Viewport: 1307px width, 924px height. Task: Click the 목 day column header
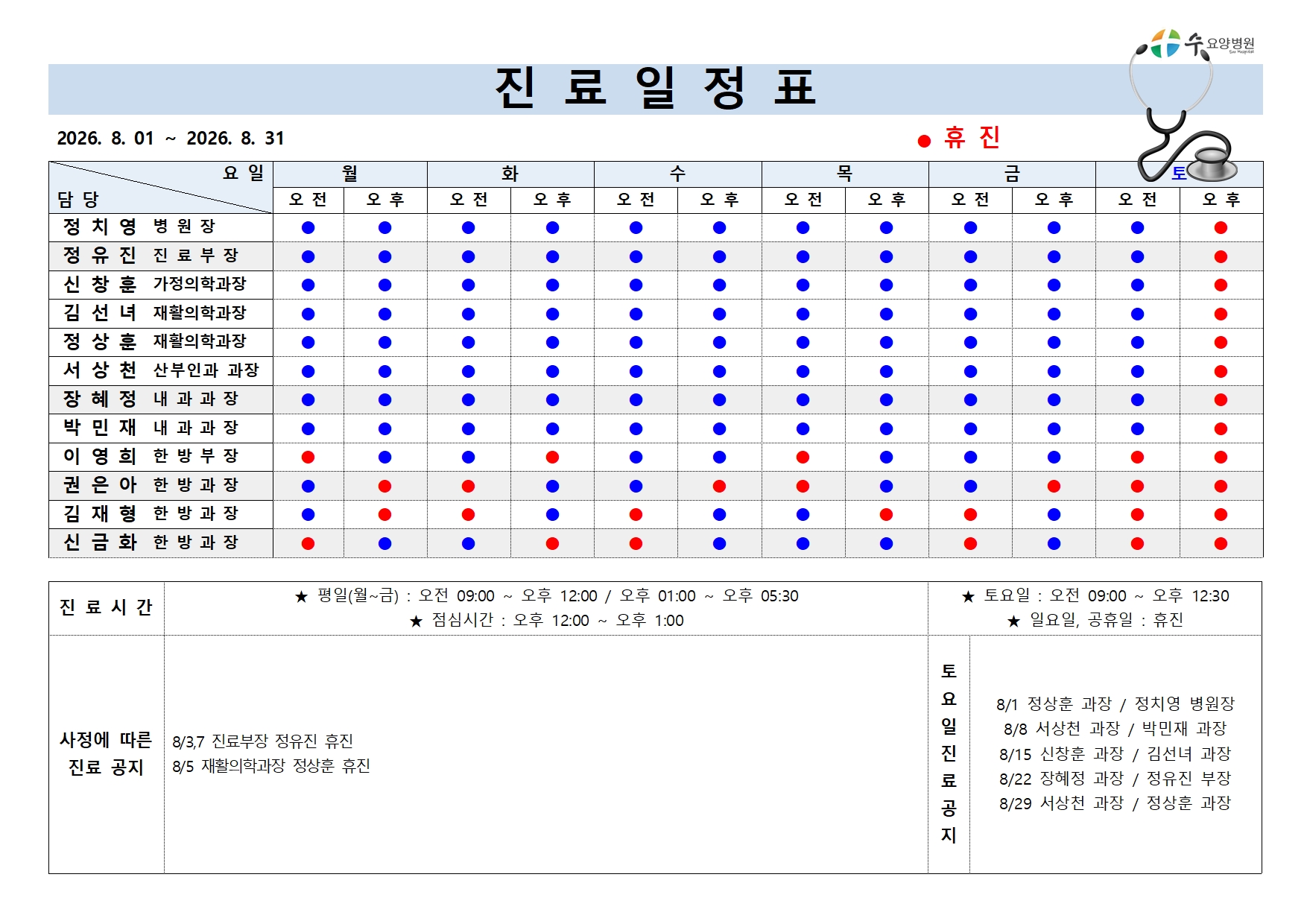[x=844, y=174]
